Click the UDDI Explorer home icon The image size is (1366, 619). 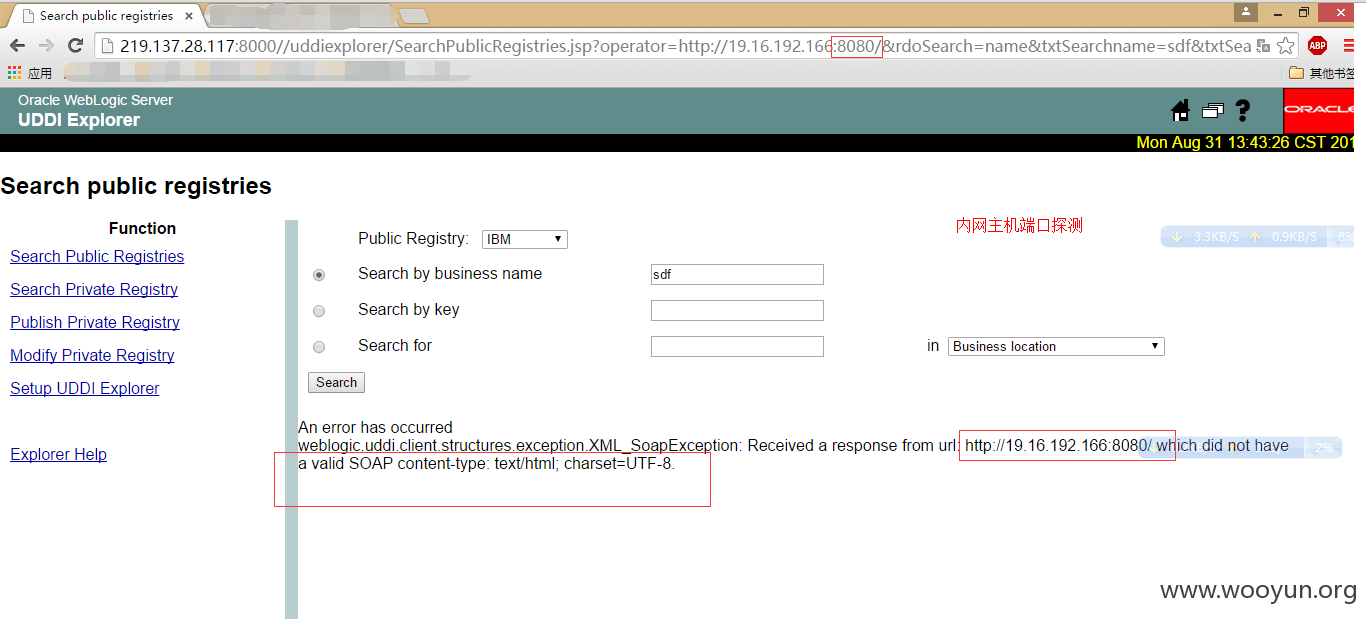(1180, 110)
